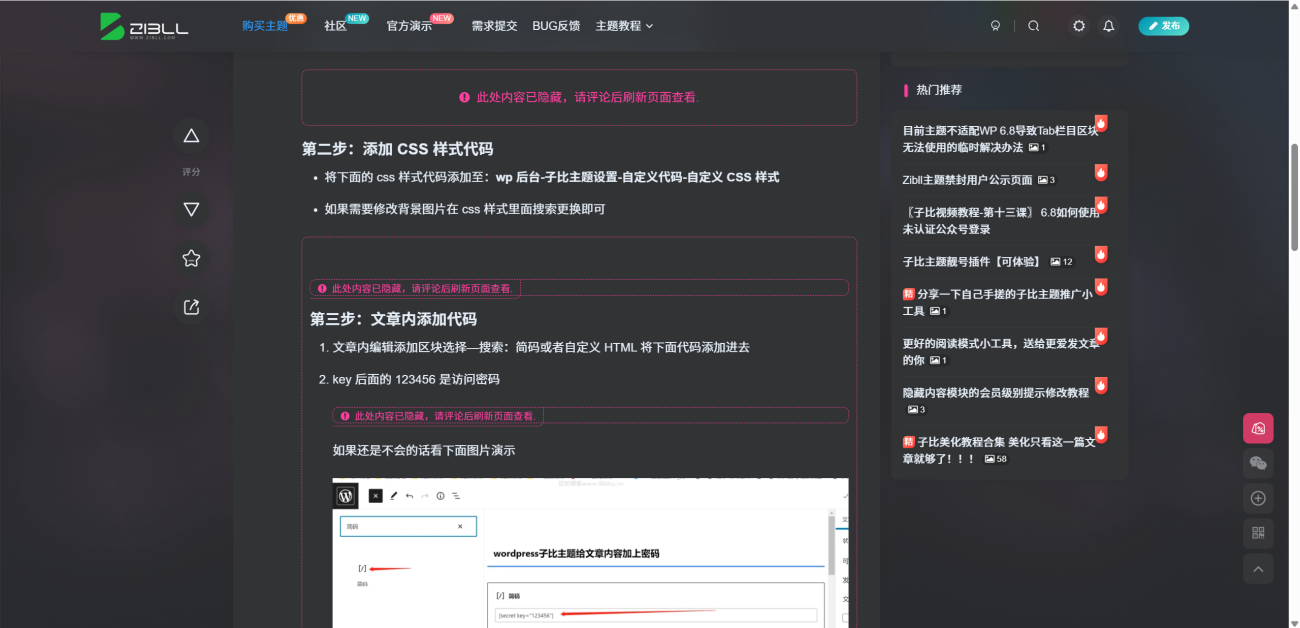Screen dimensions: 1300x628
Task: Upvote the article with the up triangle
Action: coord(190,136)
